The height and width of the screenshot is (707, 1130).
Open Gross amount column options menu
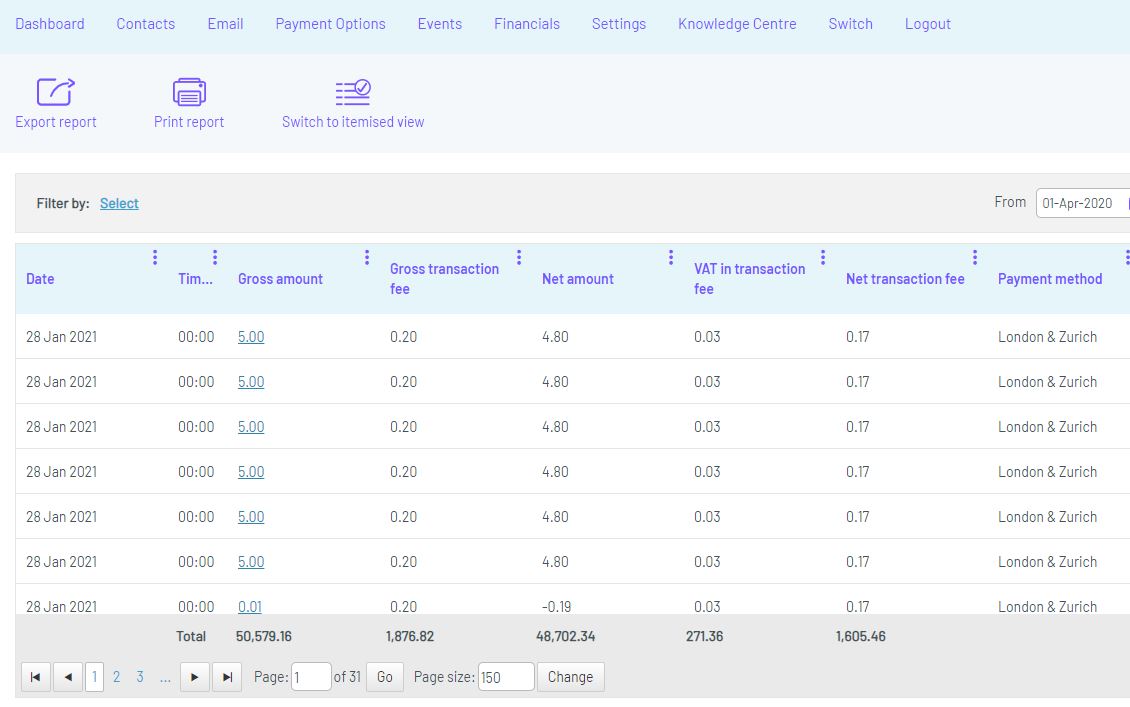click(x=367, y=258)
